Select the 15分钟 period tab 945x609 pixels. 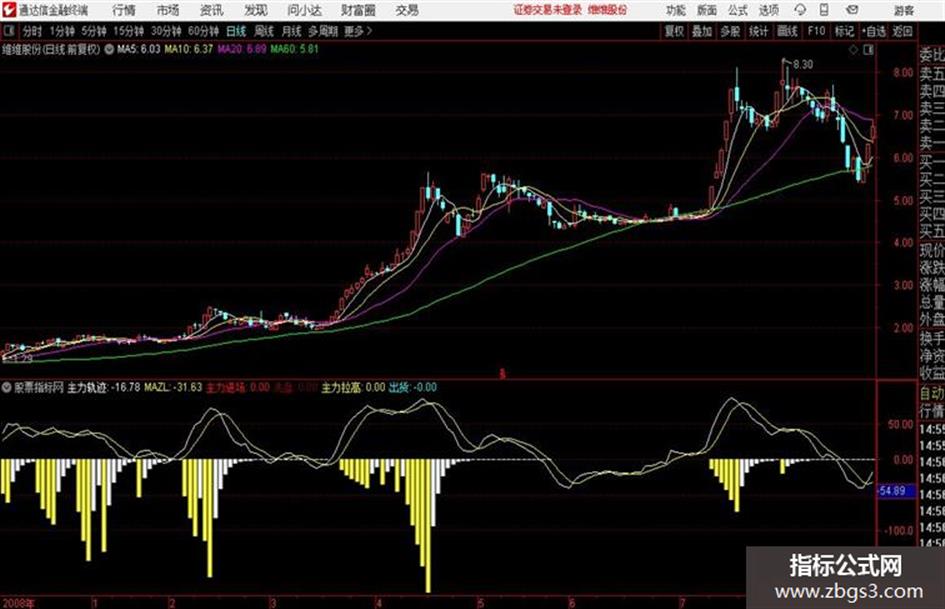tap(129, 31)
